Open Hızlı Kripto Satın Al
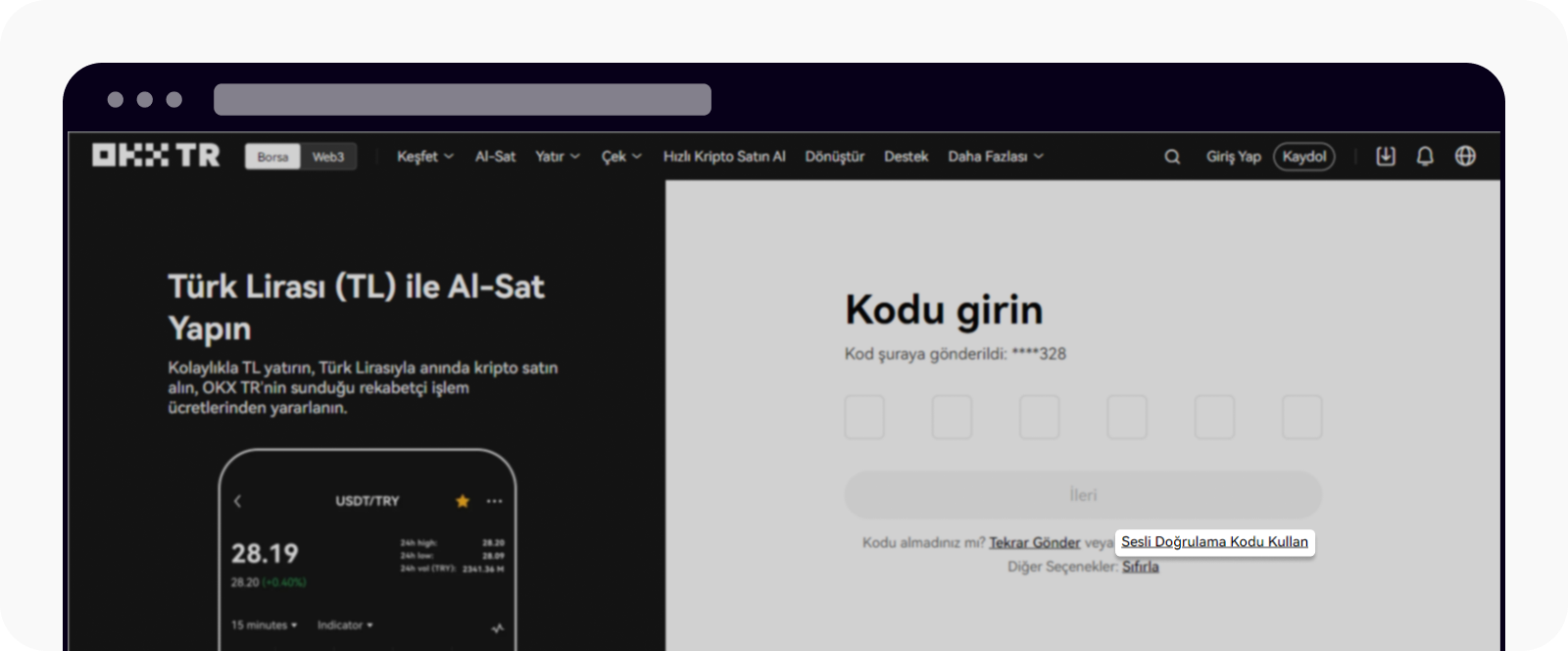Screen dimensions: 1568x651 click(724, 157)
